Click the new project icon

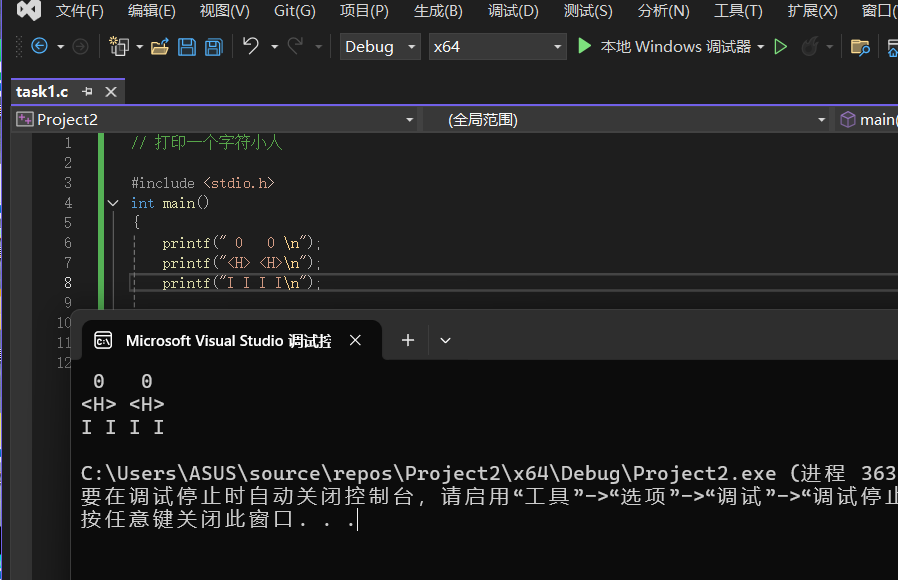(x=119, y=47)
